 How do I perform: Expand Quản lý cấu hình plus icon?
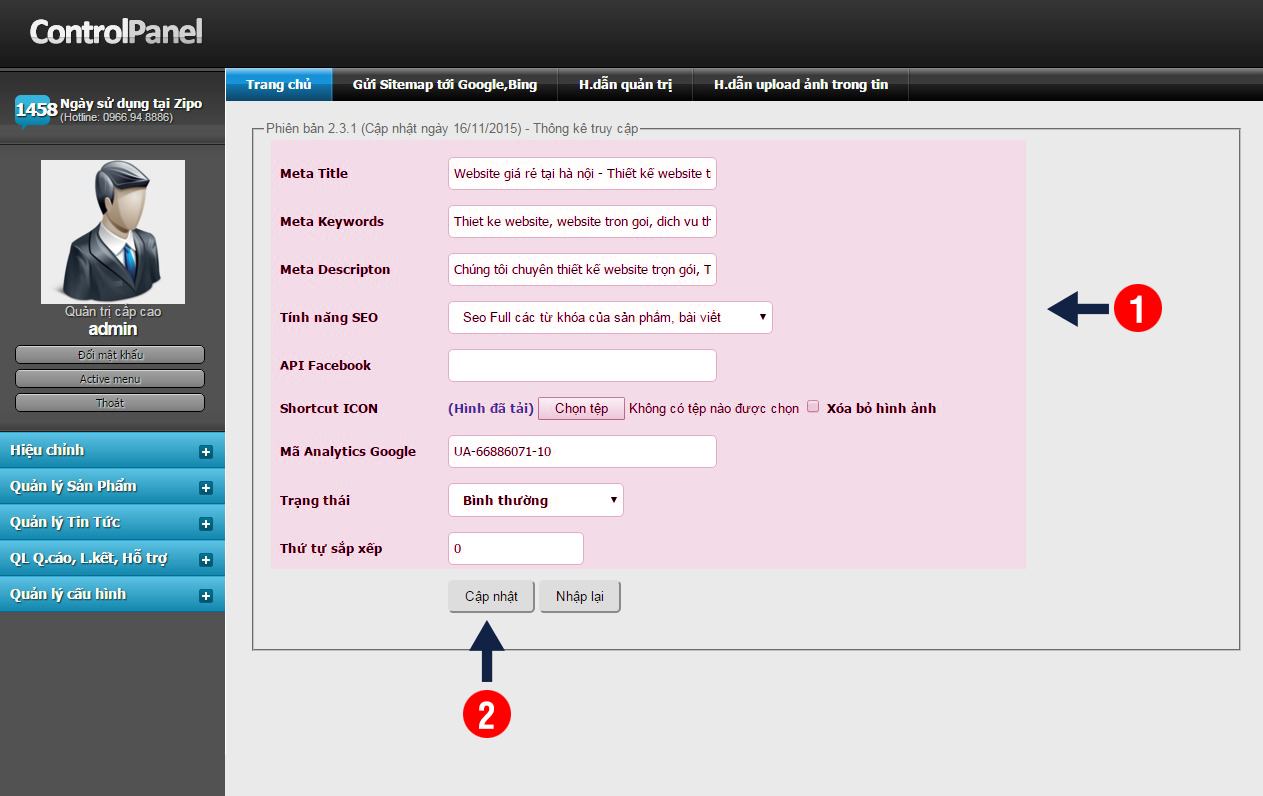pyautogui.click(x=206, y=596)
